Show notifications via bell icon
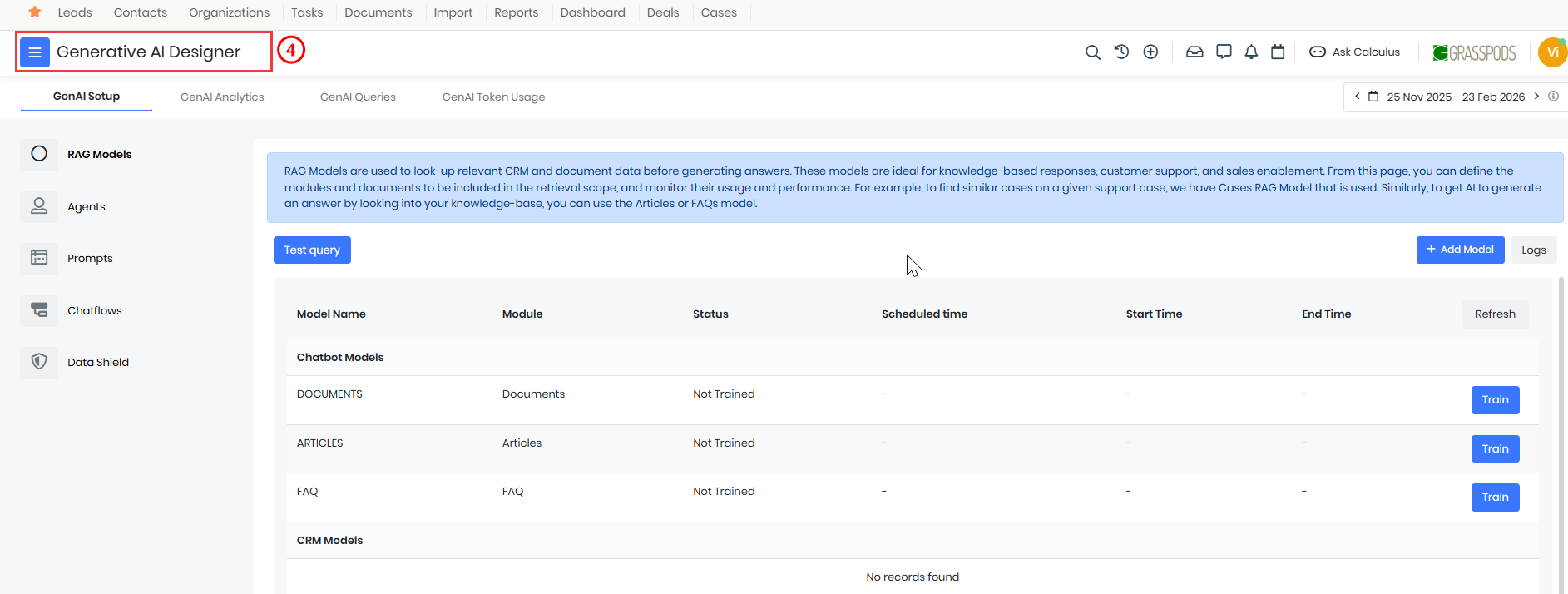The image size is (1568, 594). (x=1251, y=52)
